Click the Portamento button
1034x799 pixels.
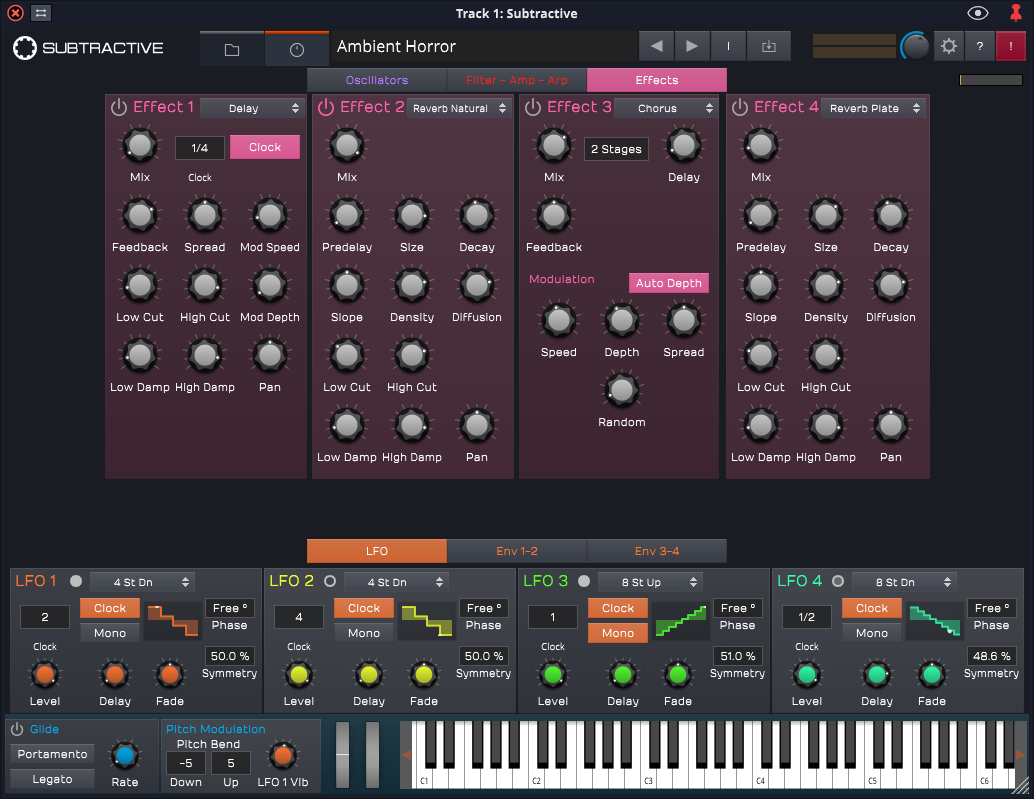(52, 754)
